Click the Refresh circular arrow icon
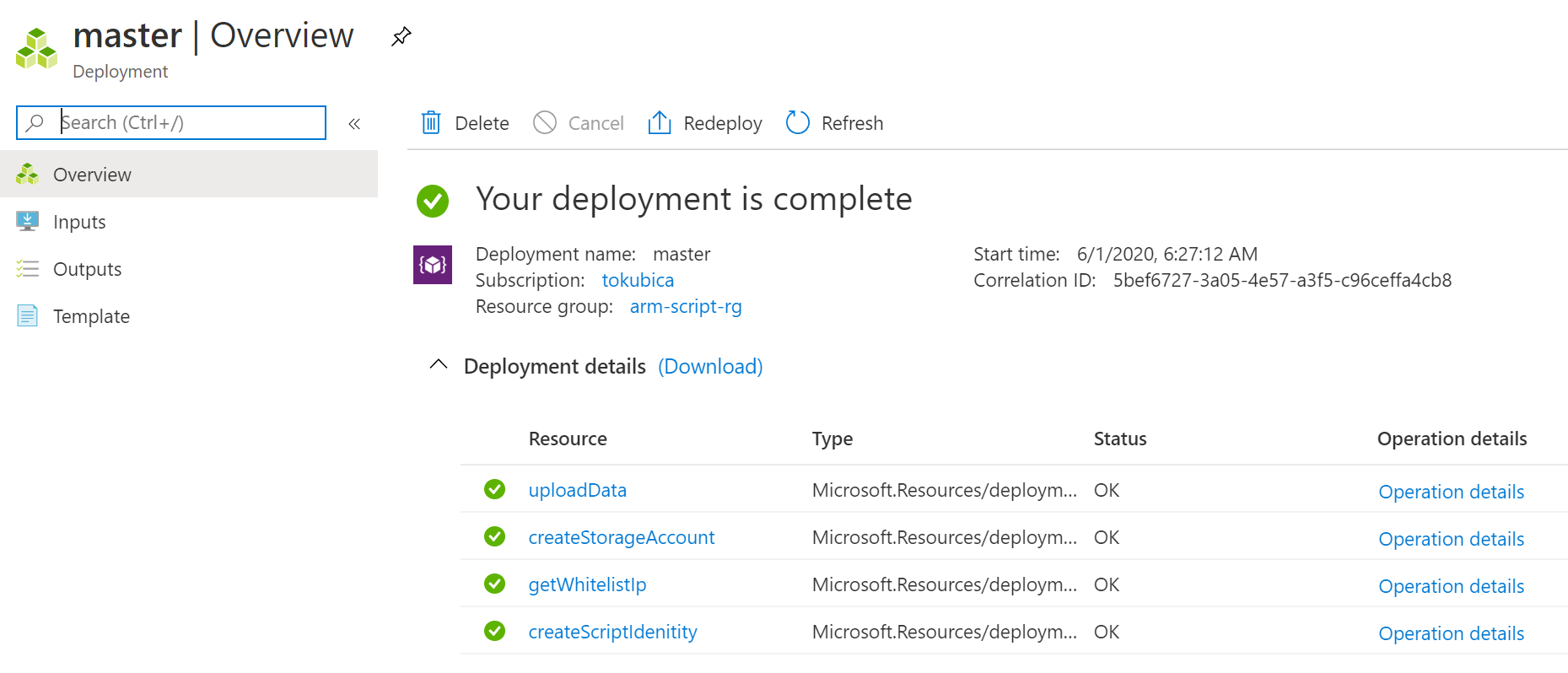 click(797, 123)
